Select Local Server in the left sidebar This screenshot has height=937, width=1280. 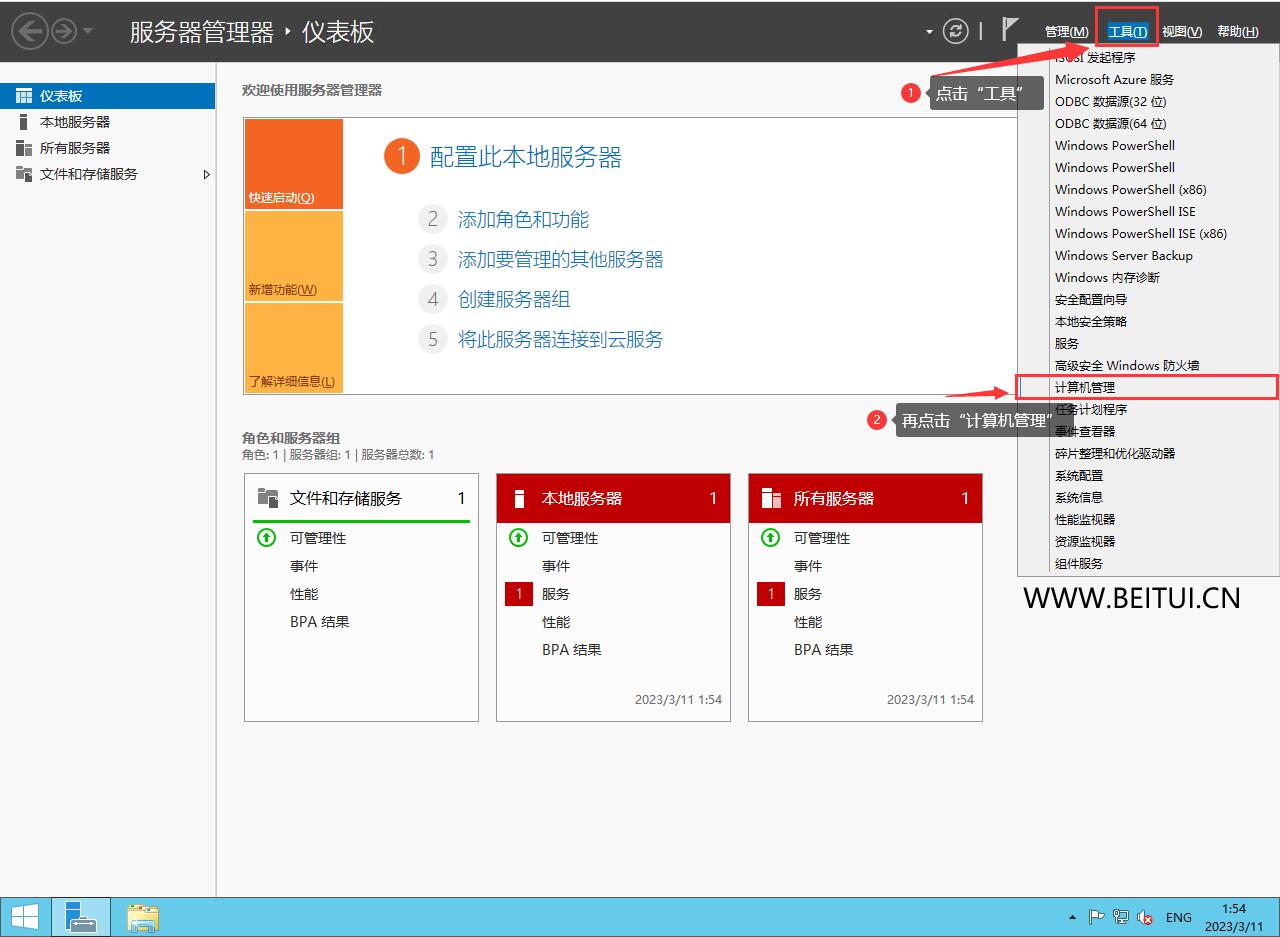point(75,122)
